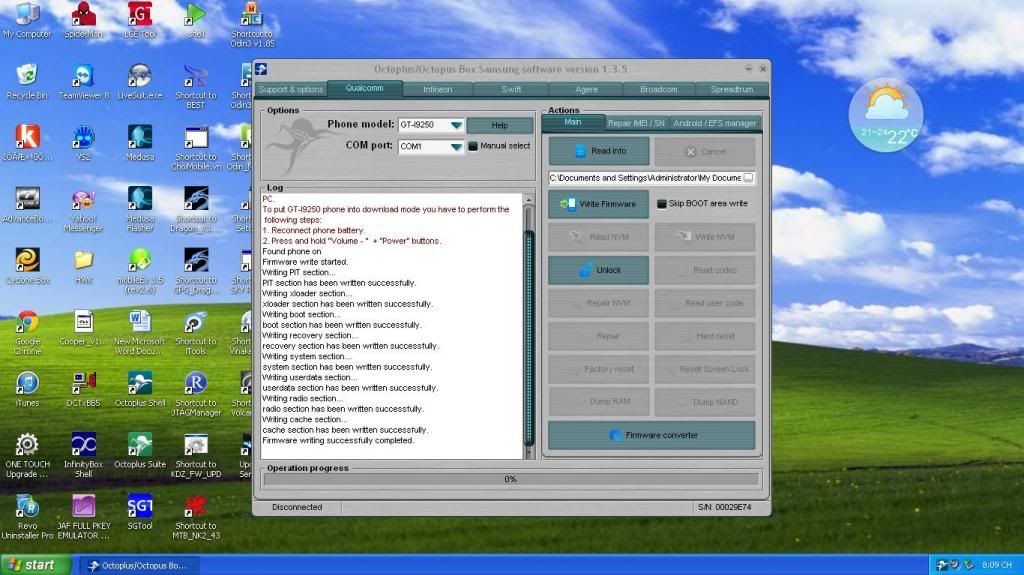Screen dimensions: 1024x575
Task: Open Shortcut to BEST icon
Action: click(196, 86)
